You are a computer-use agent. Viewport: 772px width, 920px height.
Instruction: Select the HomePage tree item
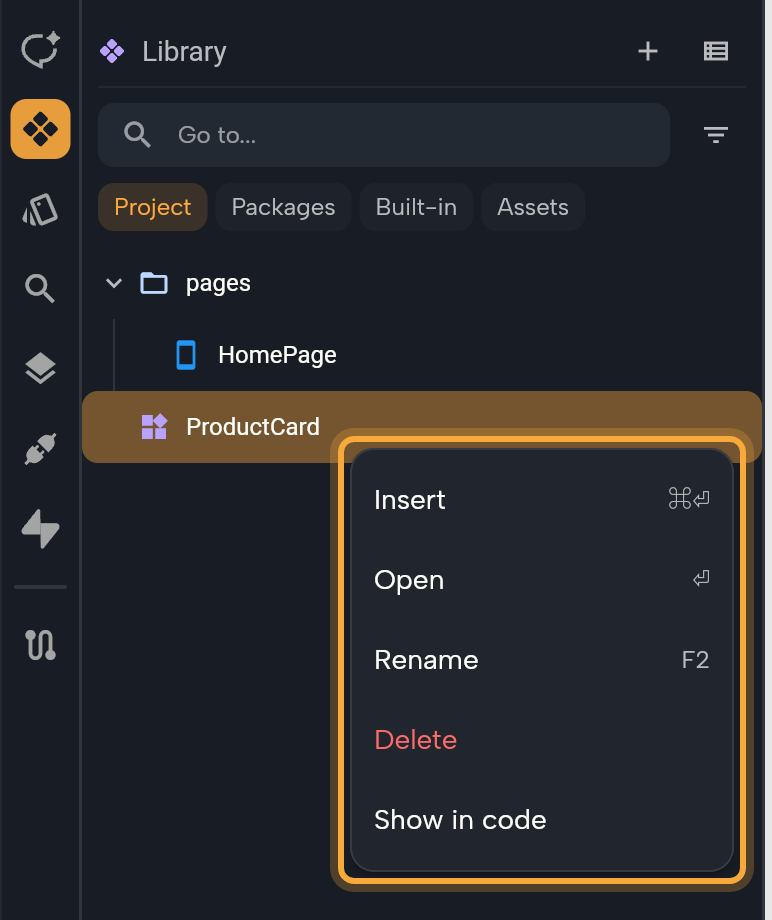[x=277, y=355]
